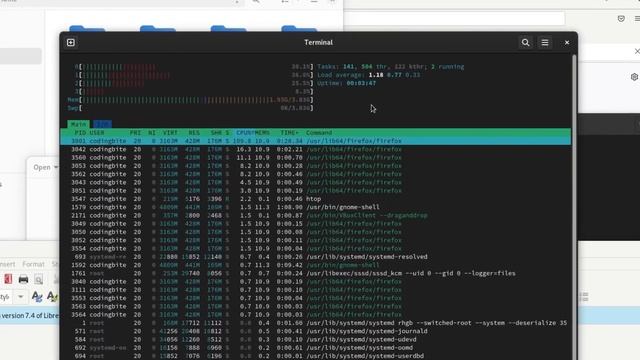Sort htop by the USER column header
640x360 pixels.
(x=97, y=133)
